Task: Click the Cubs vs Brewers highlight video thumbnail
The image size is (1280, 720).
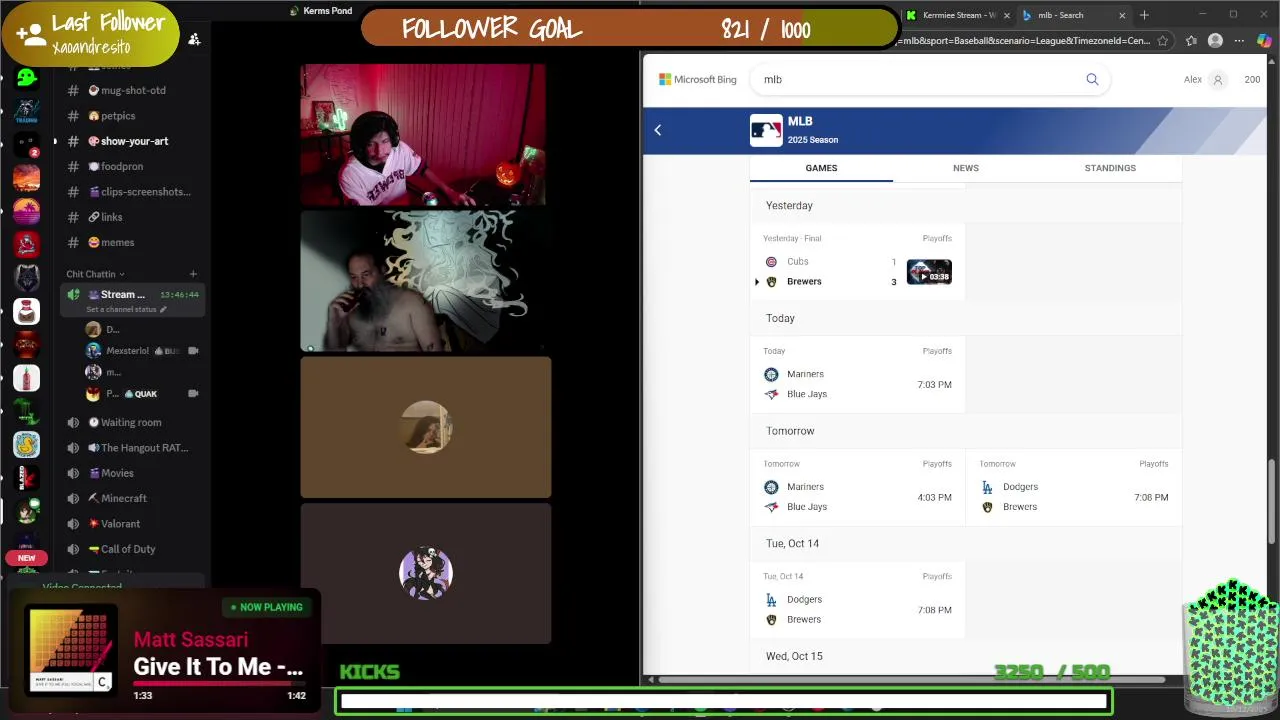Action: click(x=929, y=272)
